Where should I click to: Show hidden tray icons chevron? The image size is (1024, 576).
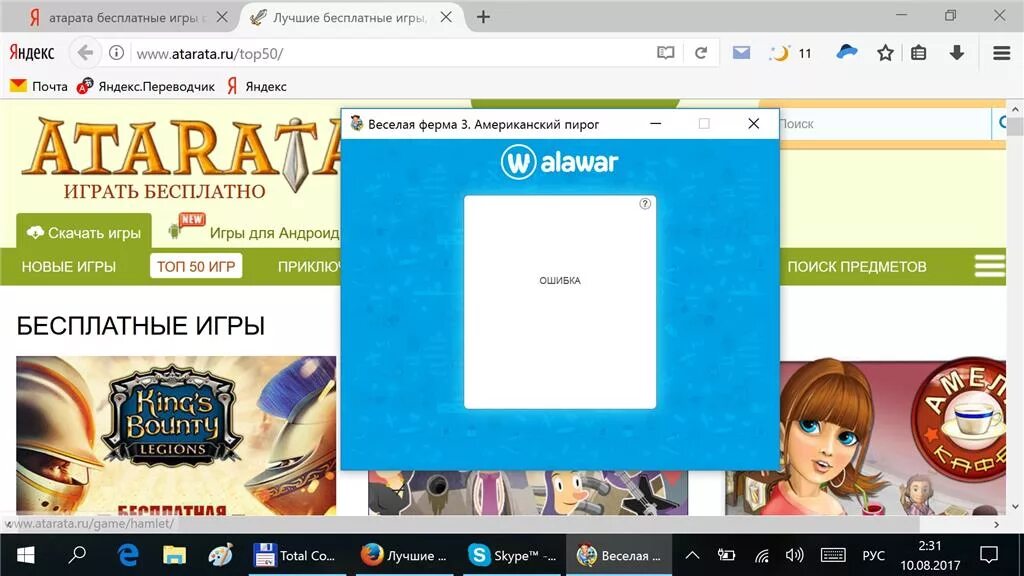pos(692,555)
